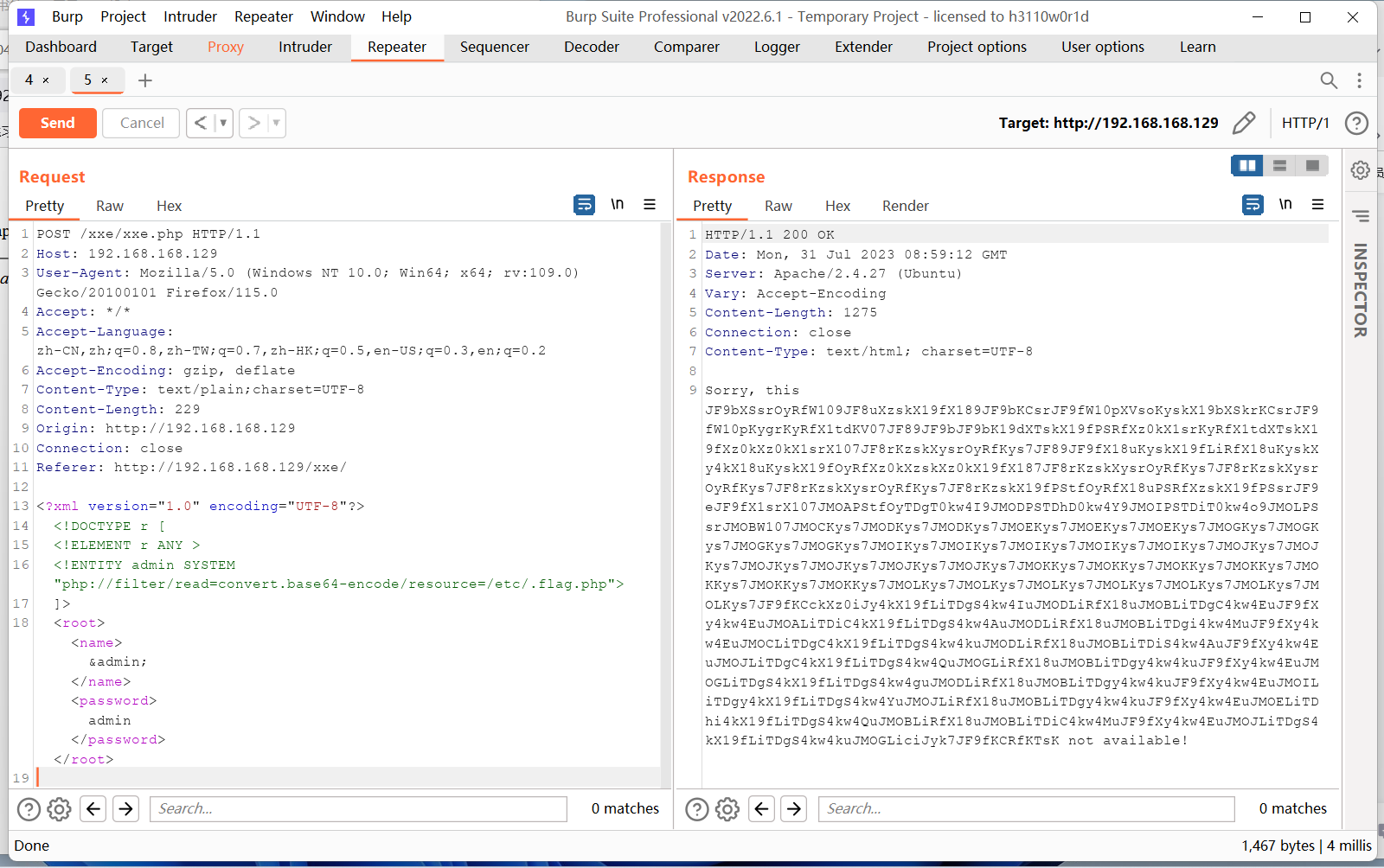
Task: Open the Project menu
Action: (x=123, y=16)
